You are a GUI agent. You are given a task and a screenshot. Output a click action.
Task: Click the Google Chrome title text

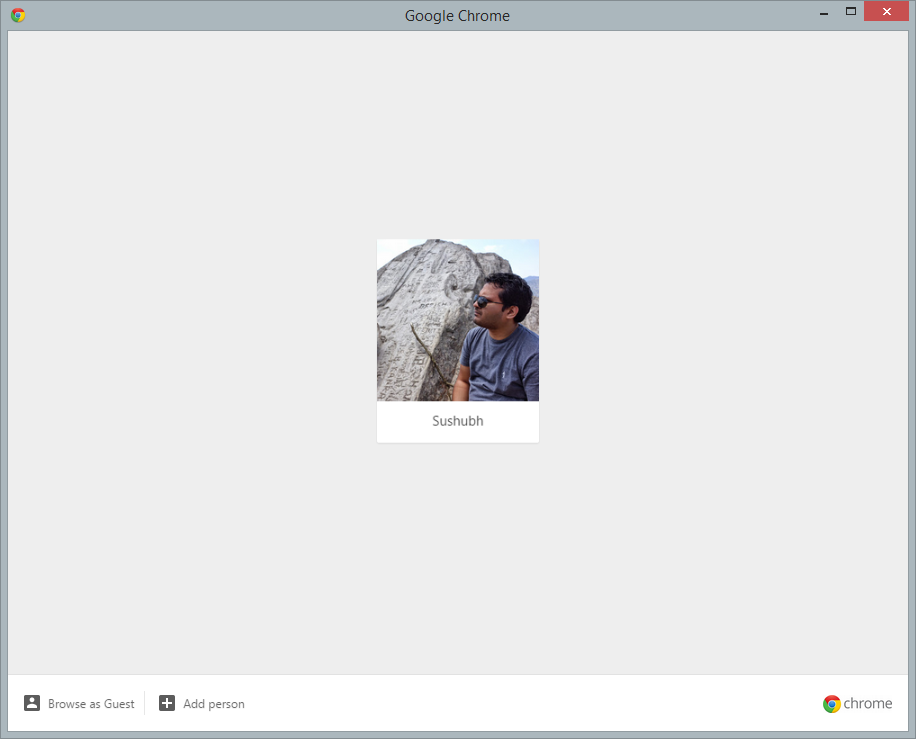457,15
